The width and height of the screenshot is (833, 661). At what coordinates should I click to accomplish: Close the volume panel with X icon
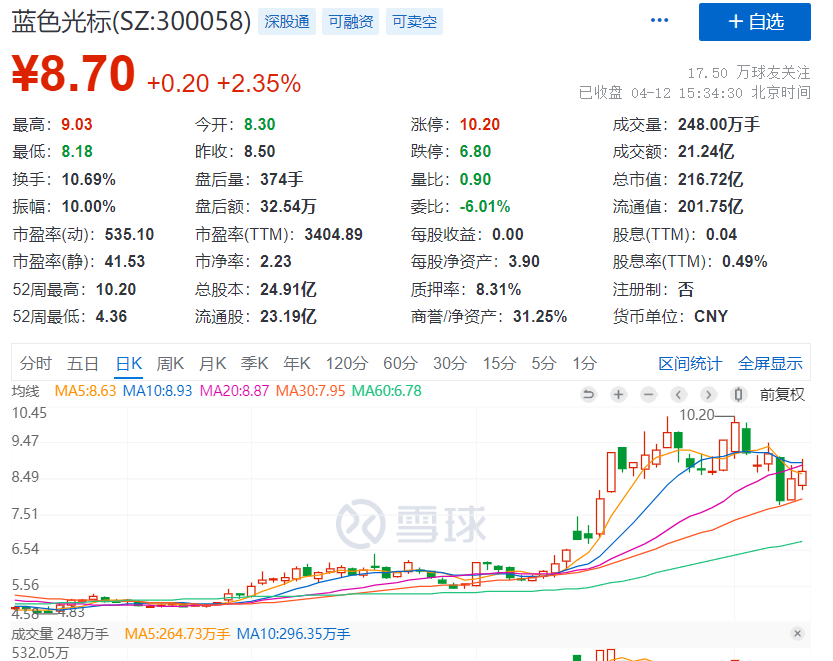[x=797, y=633]
